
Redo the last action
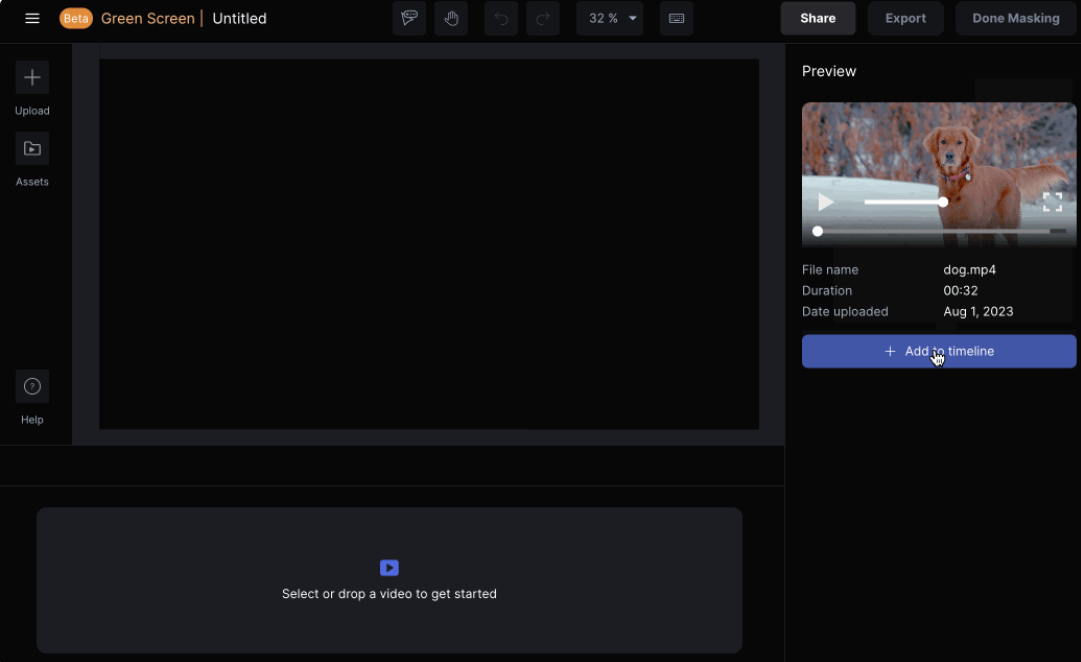tap(543, 18)
